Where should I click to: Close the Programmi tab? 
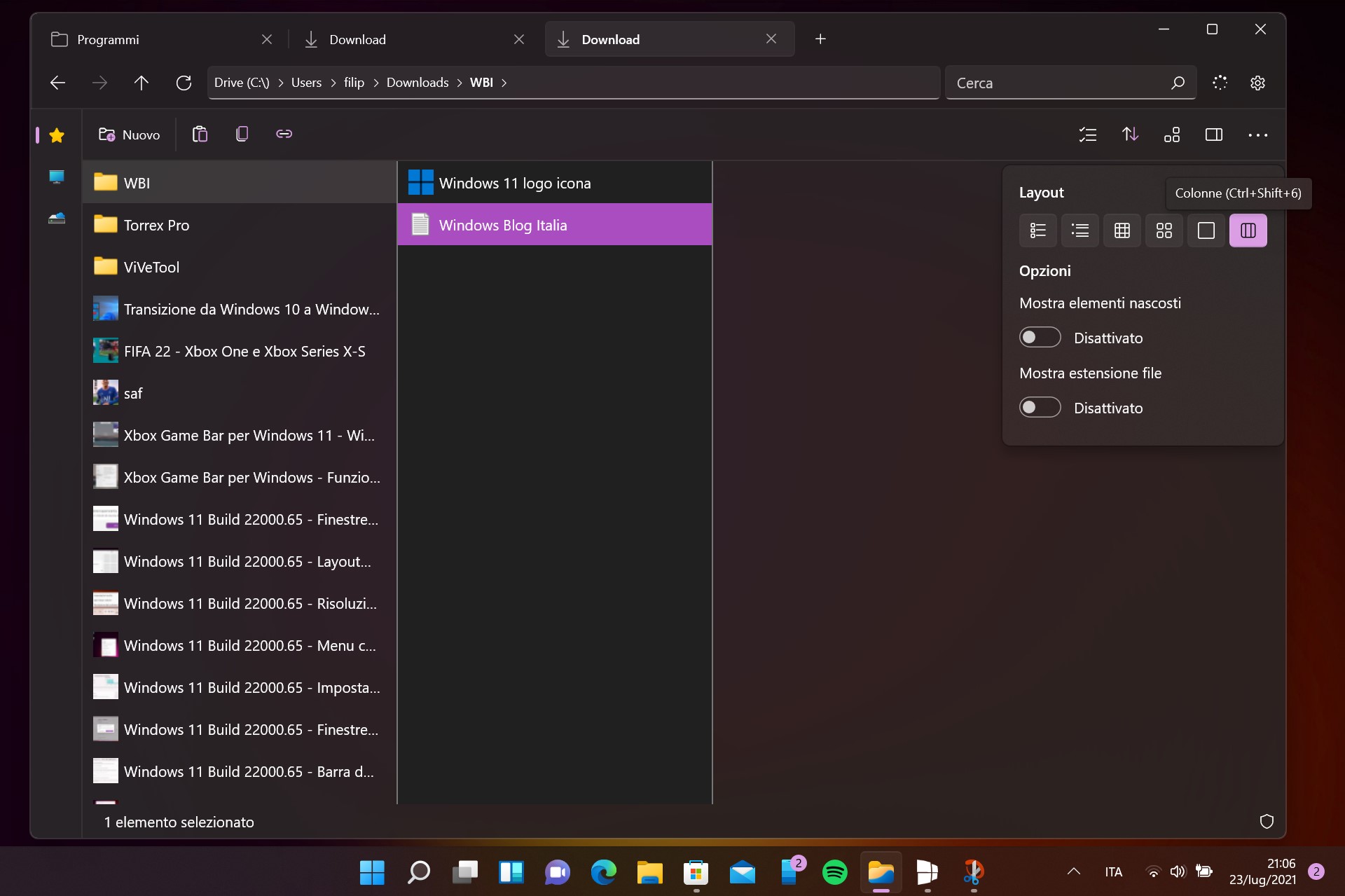coord(267,39)
